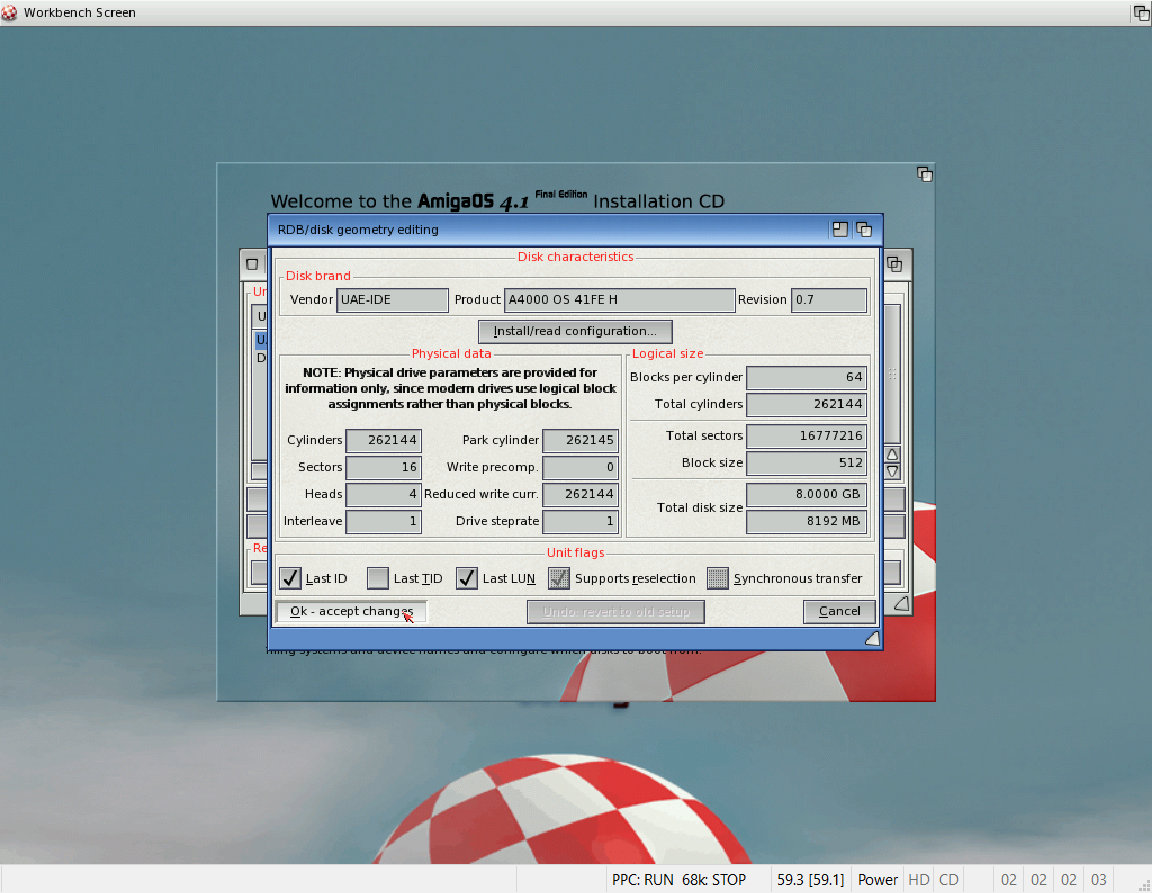Click the 03 drive counter in status bar

(1098, 880)
